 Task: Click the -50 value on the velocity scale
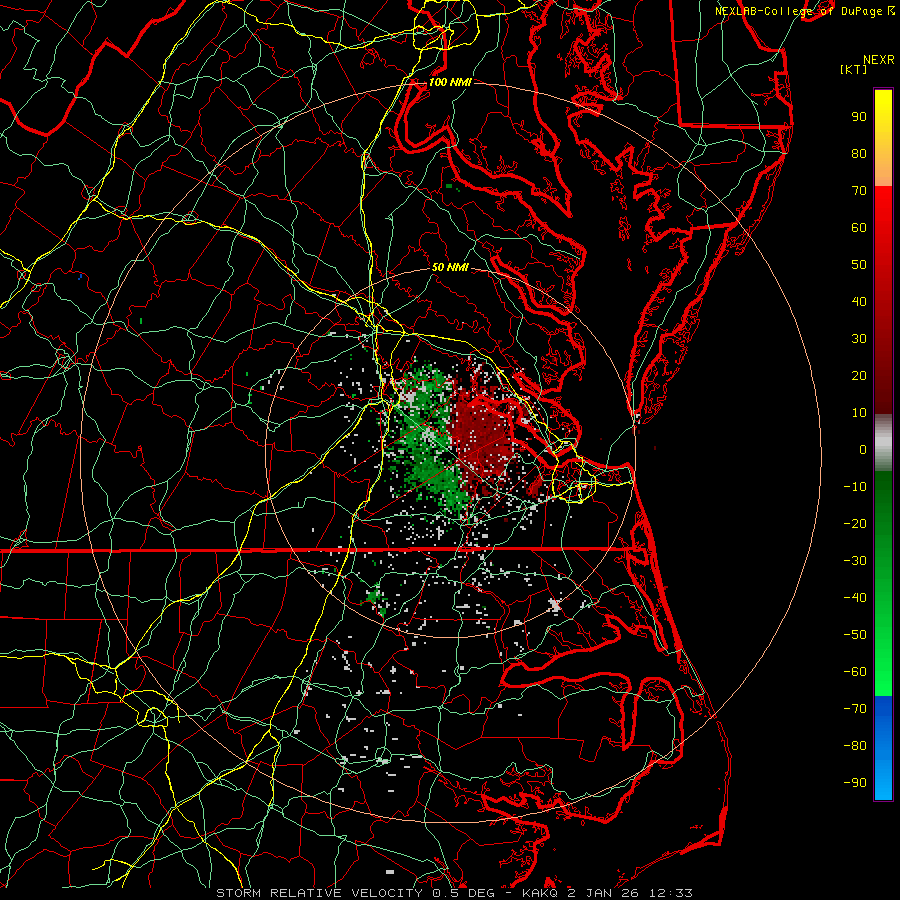(855, 635)
